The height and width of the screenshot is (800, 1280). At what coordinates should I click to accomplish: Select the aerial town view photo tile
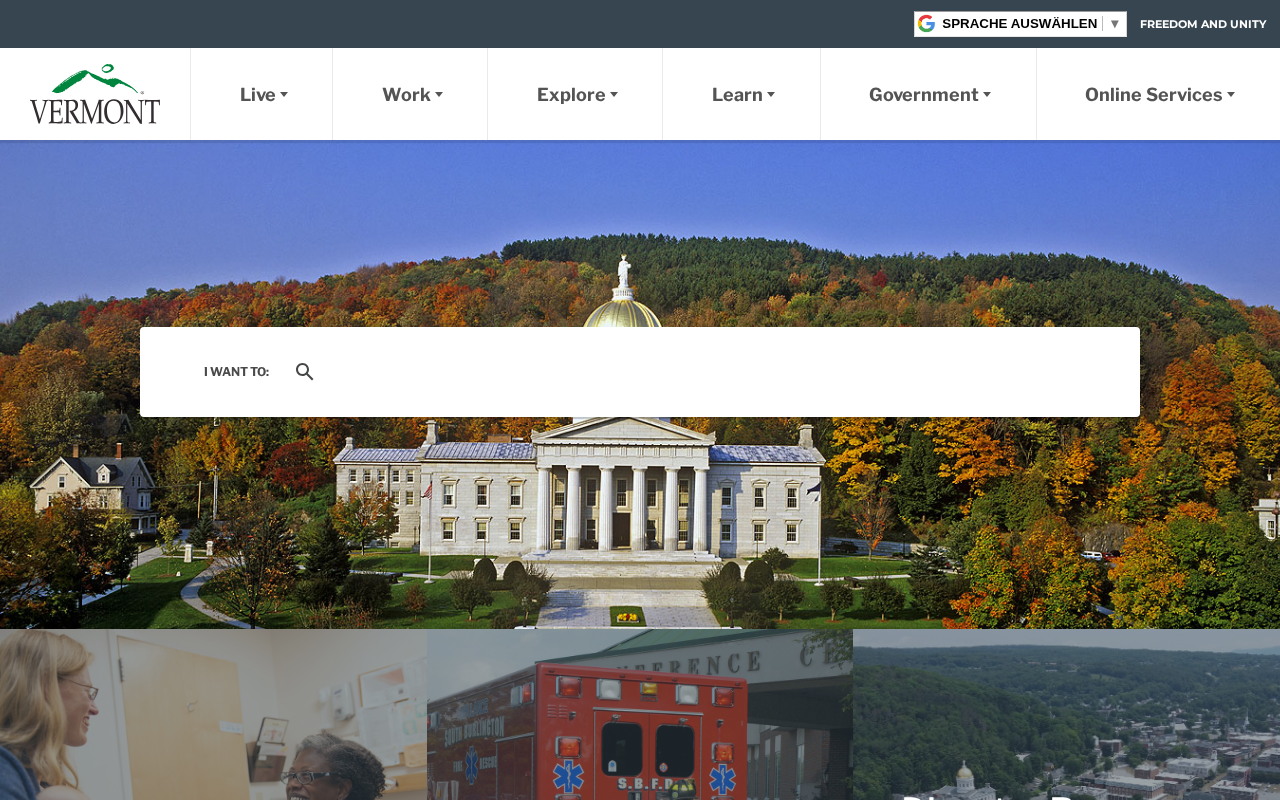pos(1066,714)
